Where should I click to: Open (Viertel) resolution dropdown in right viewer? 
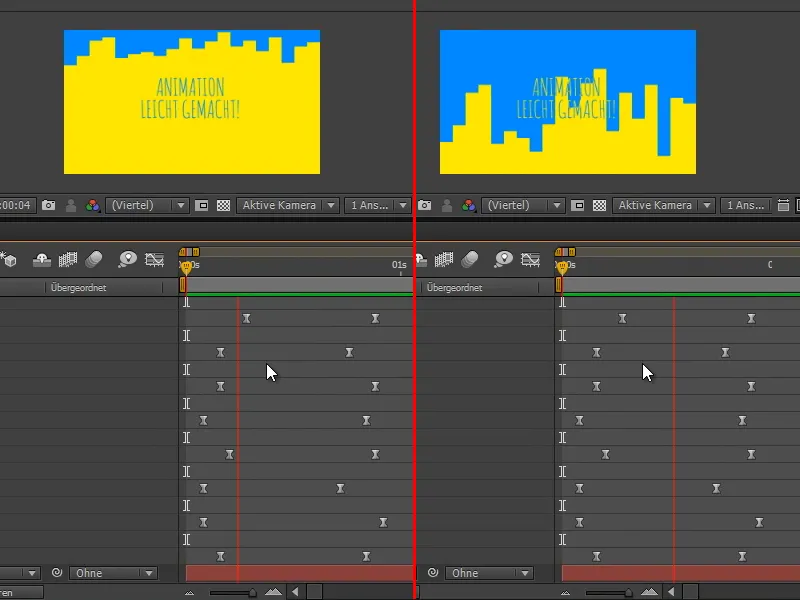[x=523, y=205]
